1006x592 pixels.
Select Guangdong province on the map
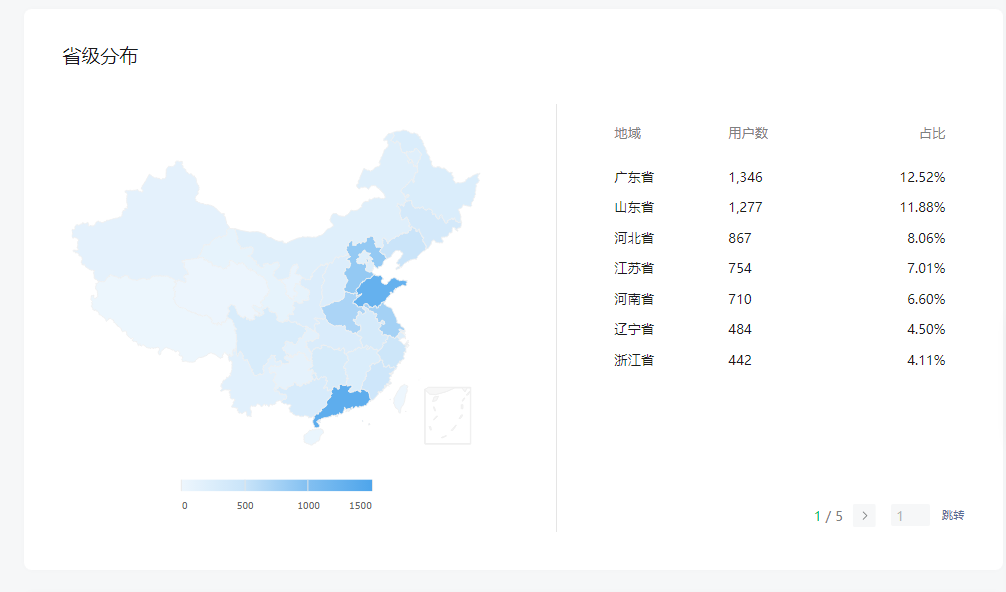point(343,403)
